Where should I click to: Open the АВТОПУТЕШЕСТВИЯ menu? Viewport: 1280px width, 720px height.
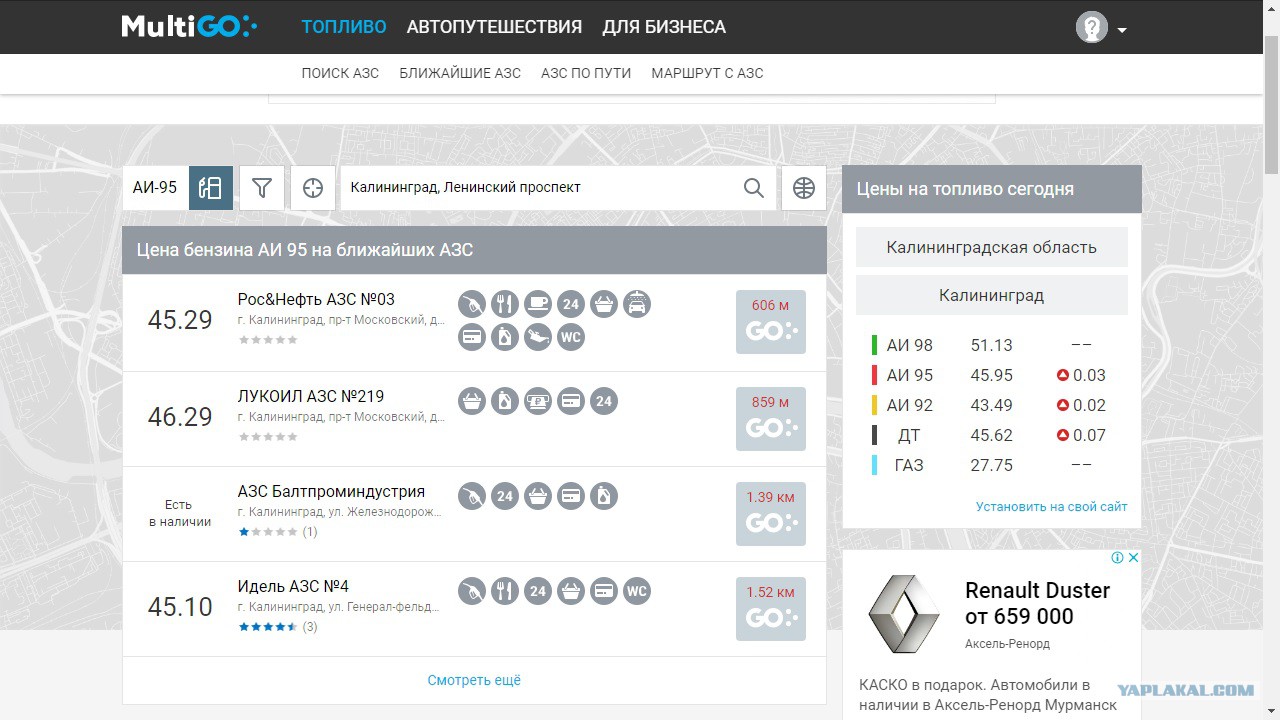(494, 27)
